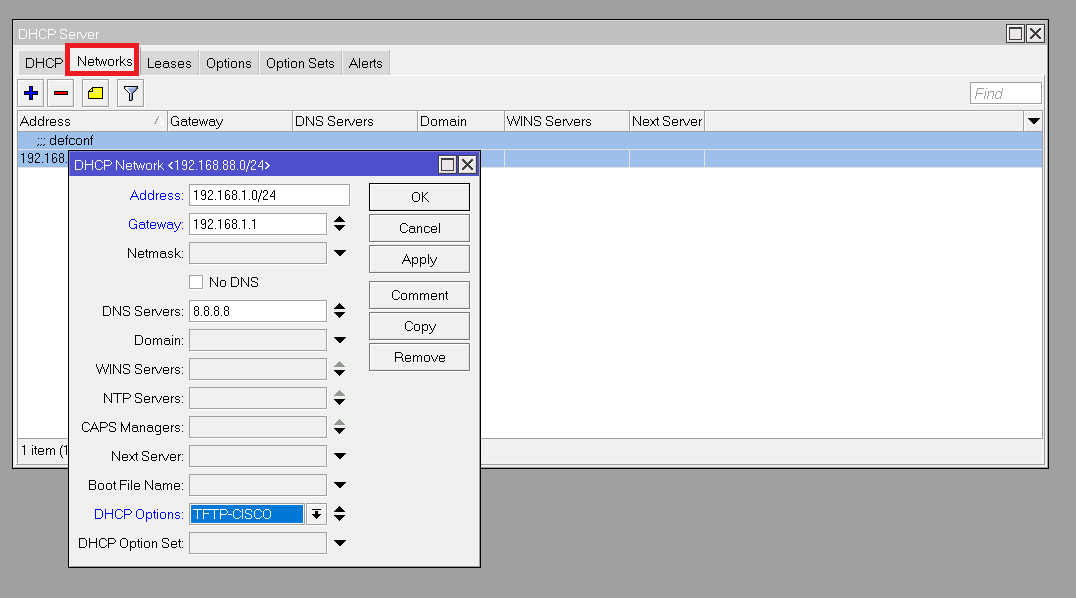The image size is (1076, 598).
Task: Click the yellow comment note icon
Action: coord(95,93)
